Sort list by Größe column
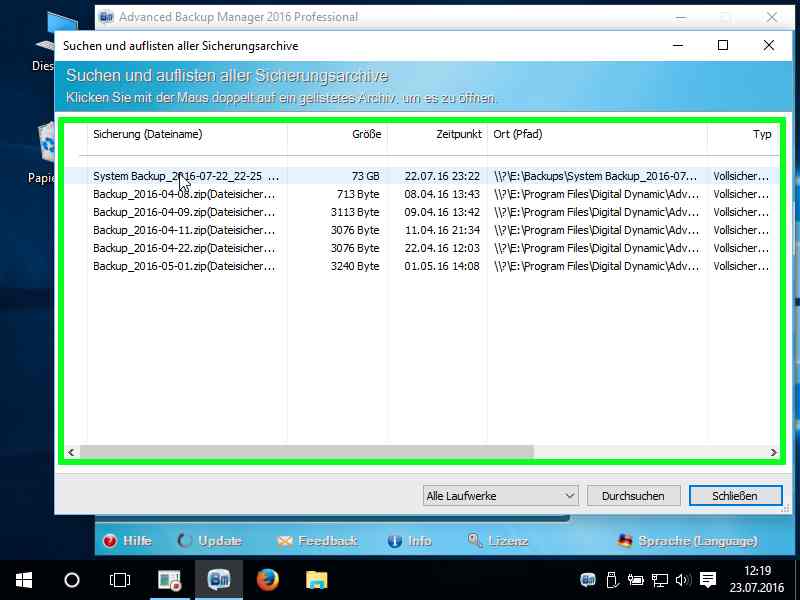 (x=337, y=134)
